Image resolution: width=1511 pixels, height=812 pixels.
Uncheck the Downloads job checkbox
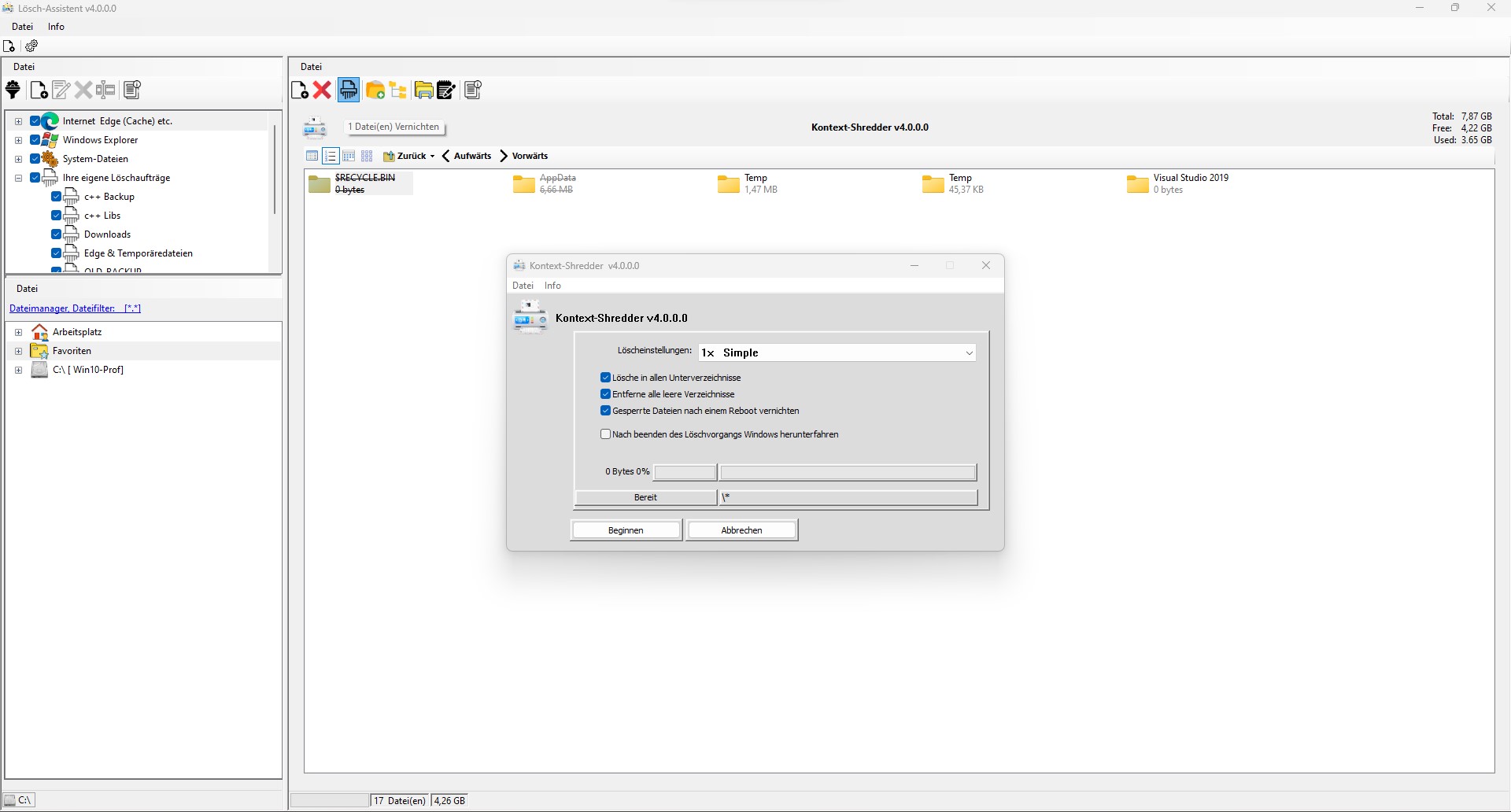coord(57,234)
